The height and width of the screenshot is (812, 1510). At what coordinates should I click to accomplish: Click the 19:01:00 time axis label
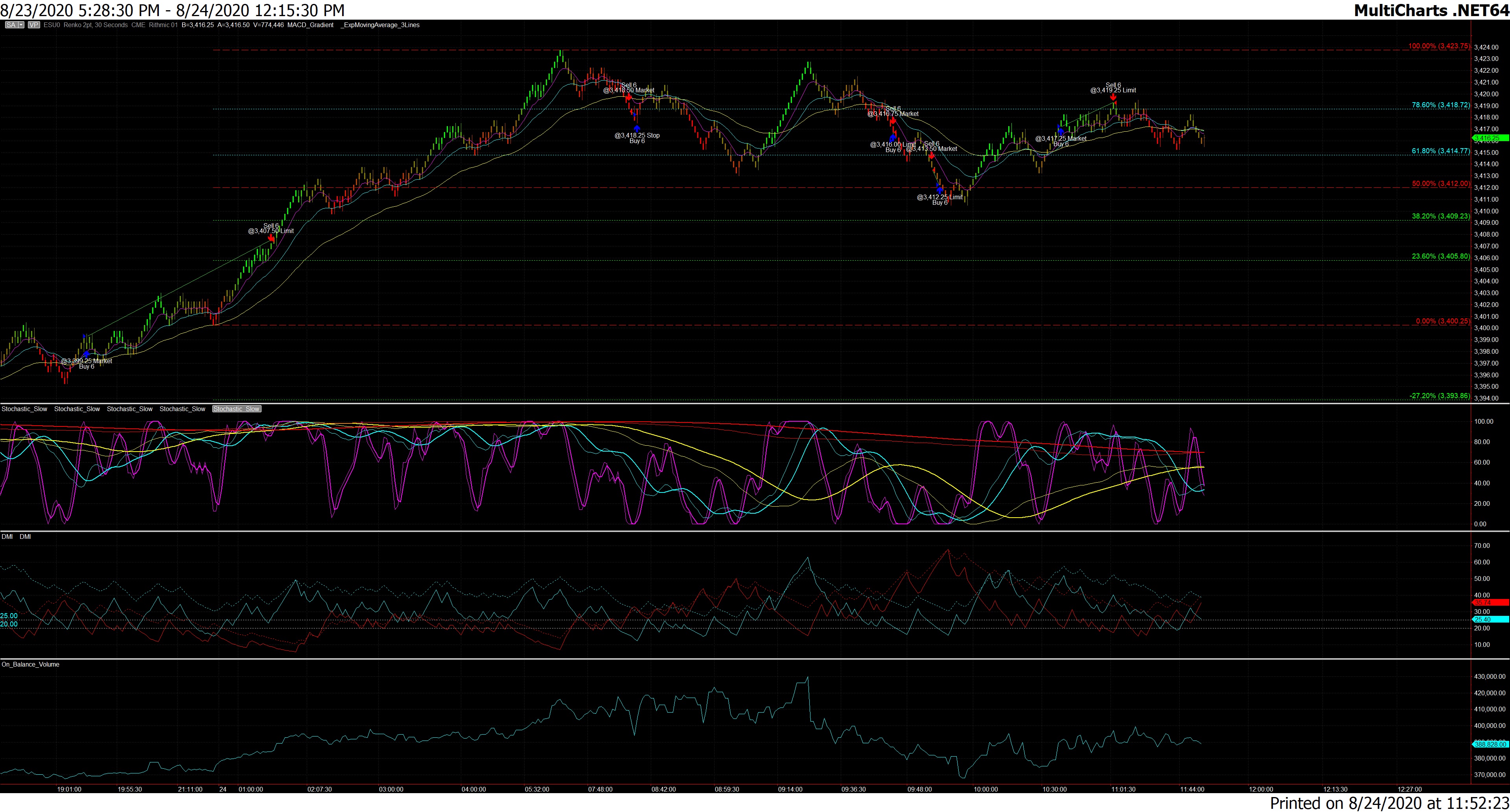click(x=69, y=789)
